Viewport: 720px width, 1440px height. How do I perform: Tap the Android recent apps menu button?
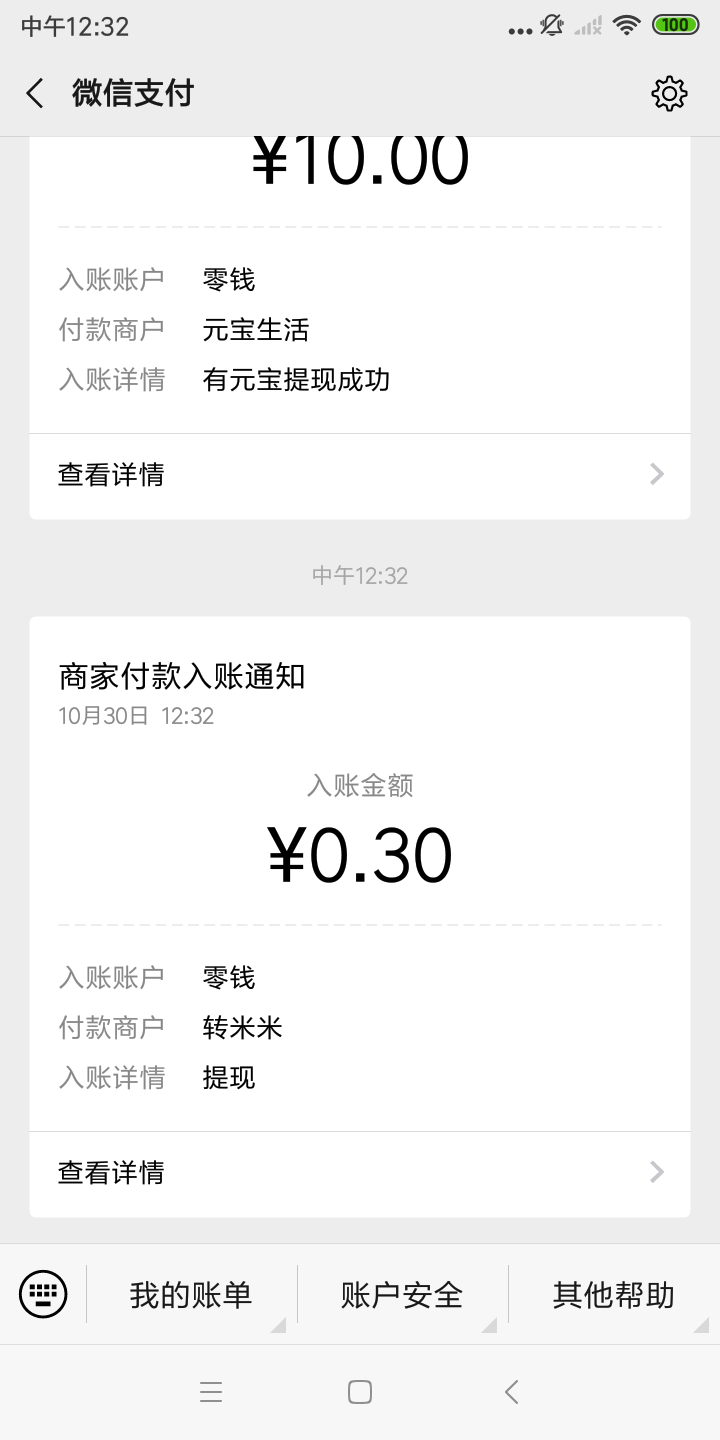click(211, 1392)
